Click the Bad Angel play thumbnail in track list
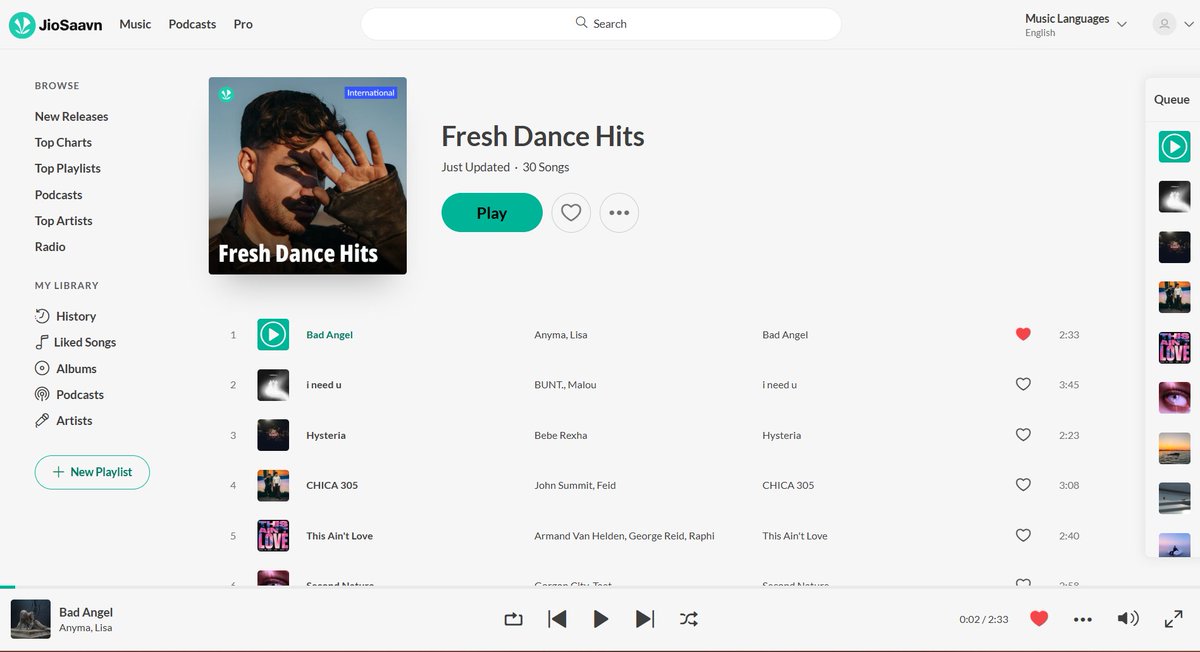The image size is (1200, 652). pyautogui.click(x=273, y=335)
